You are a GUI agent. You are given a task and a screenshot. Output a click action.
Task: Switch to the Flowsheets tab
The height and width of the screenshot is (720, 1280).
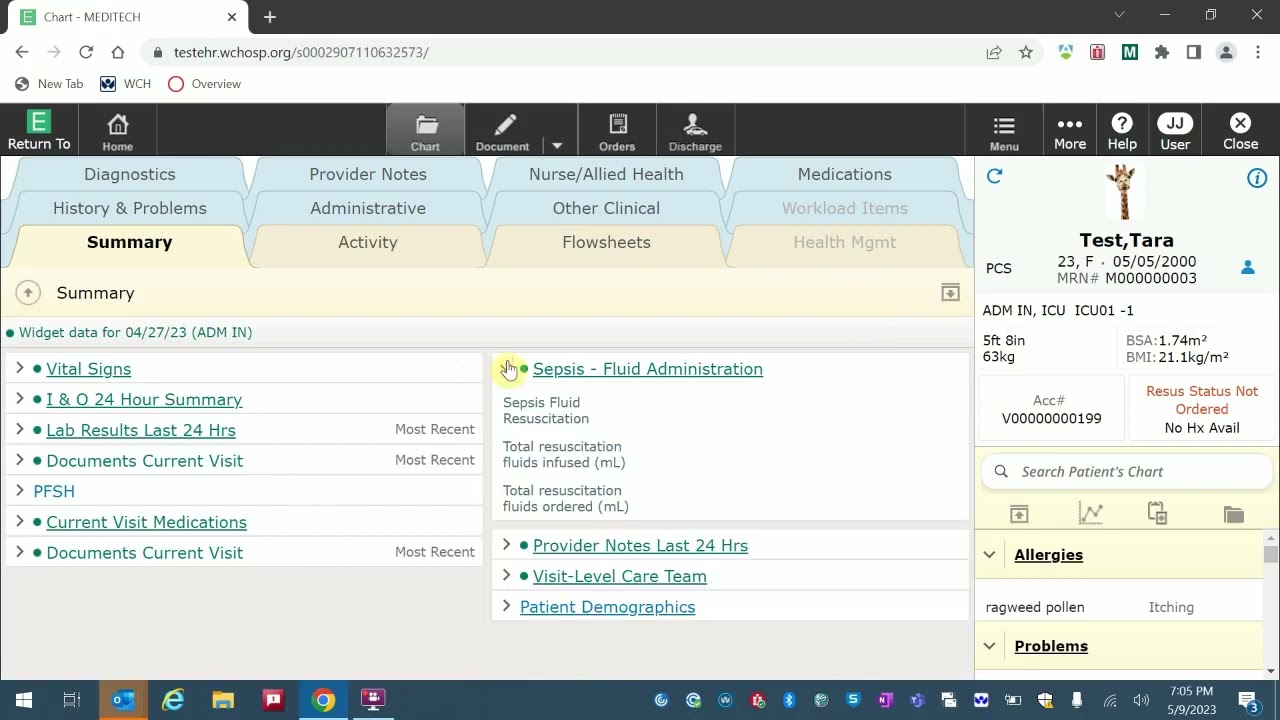[606, 242]
